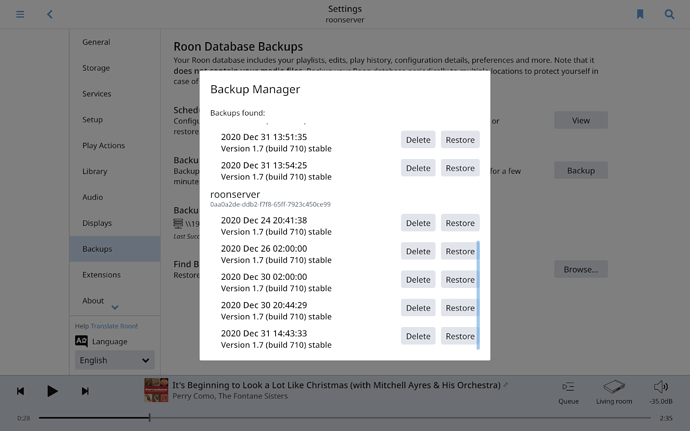Open Audio settings tab
This screenshot has height=431, width=690.
(115, 197)
